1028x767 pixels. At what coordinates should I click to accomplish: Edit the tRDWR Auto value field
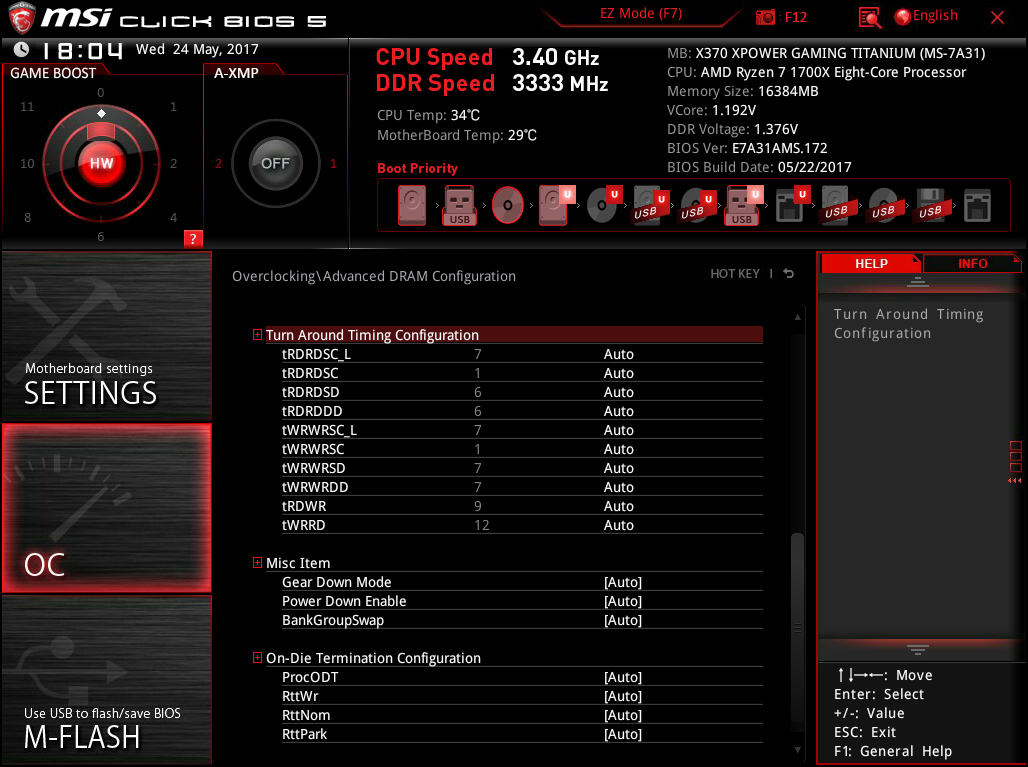tap(618, 506)
